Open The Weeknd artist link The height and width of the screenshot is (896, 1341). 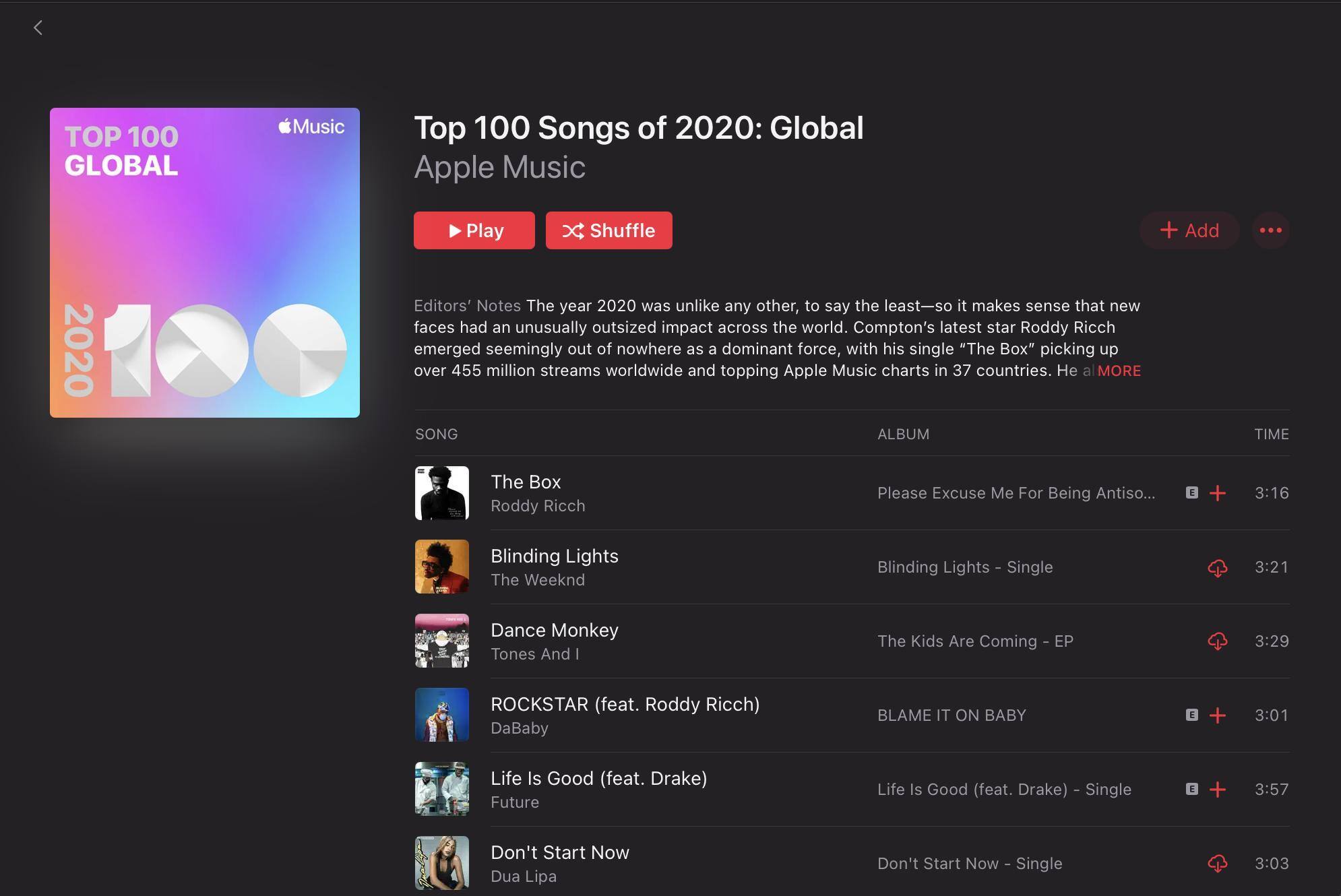pos(537,580)
